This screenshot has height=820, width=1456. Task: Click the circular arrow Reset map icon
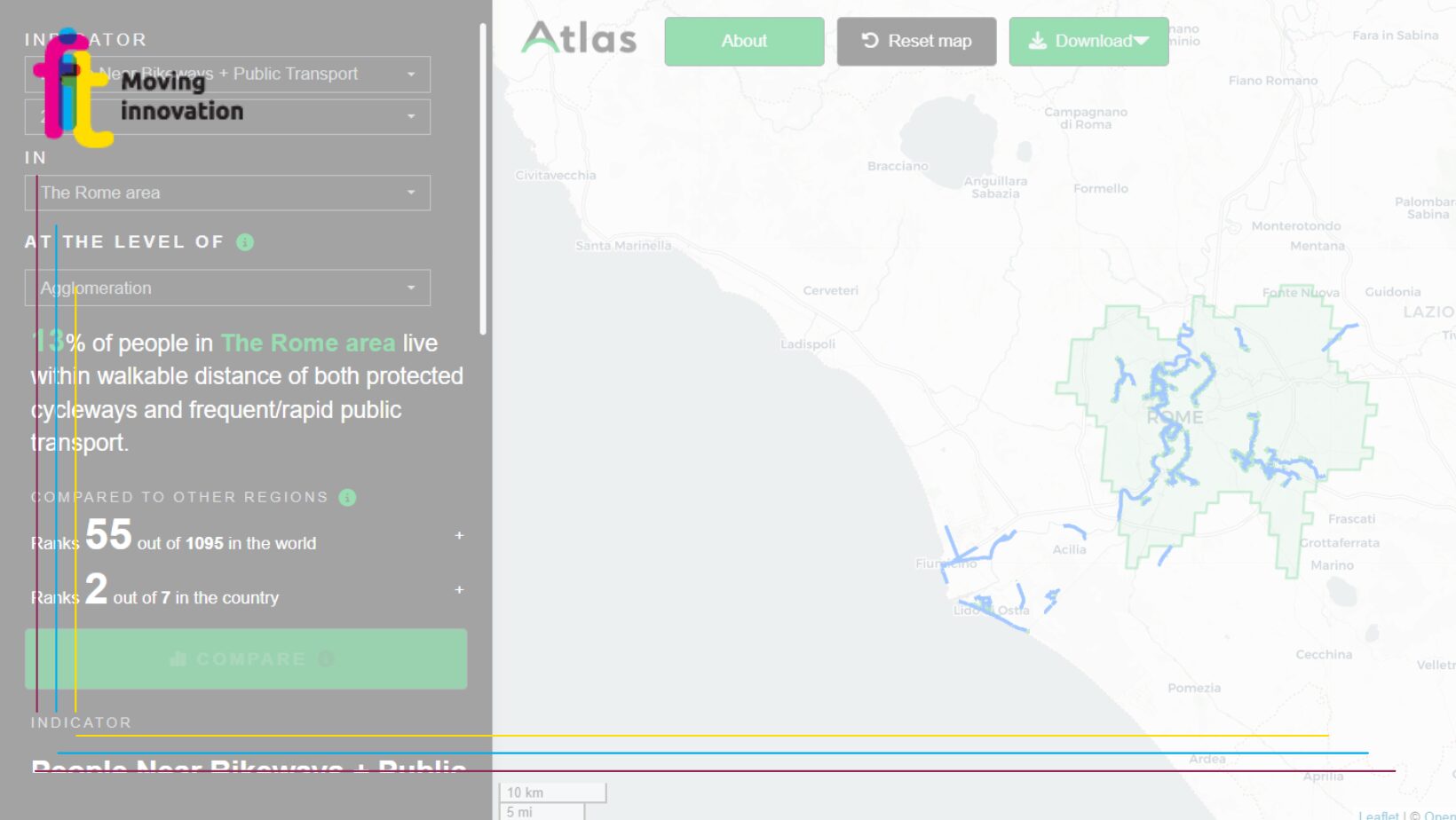(870, 41)
